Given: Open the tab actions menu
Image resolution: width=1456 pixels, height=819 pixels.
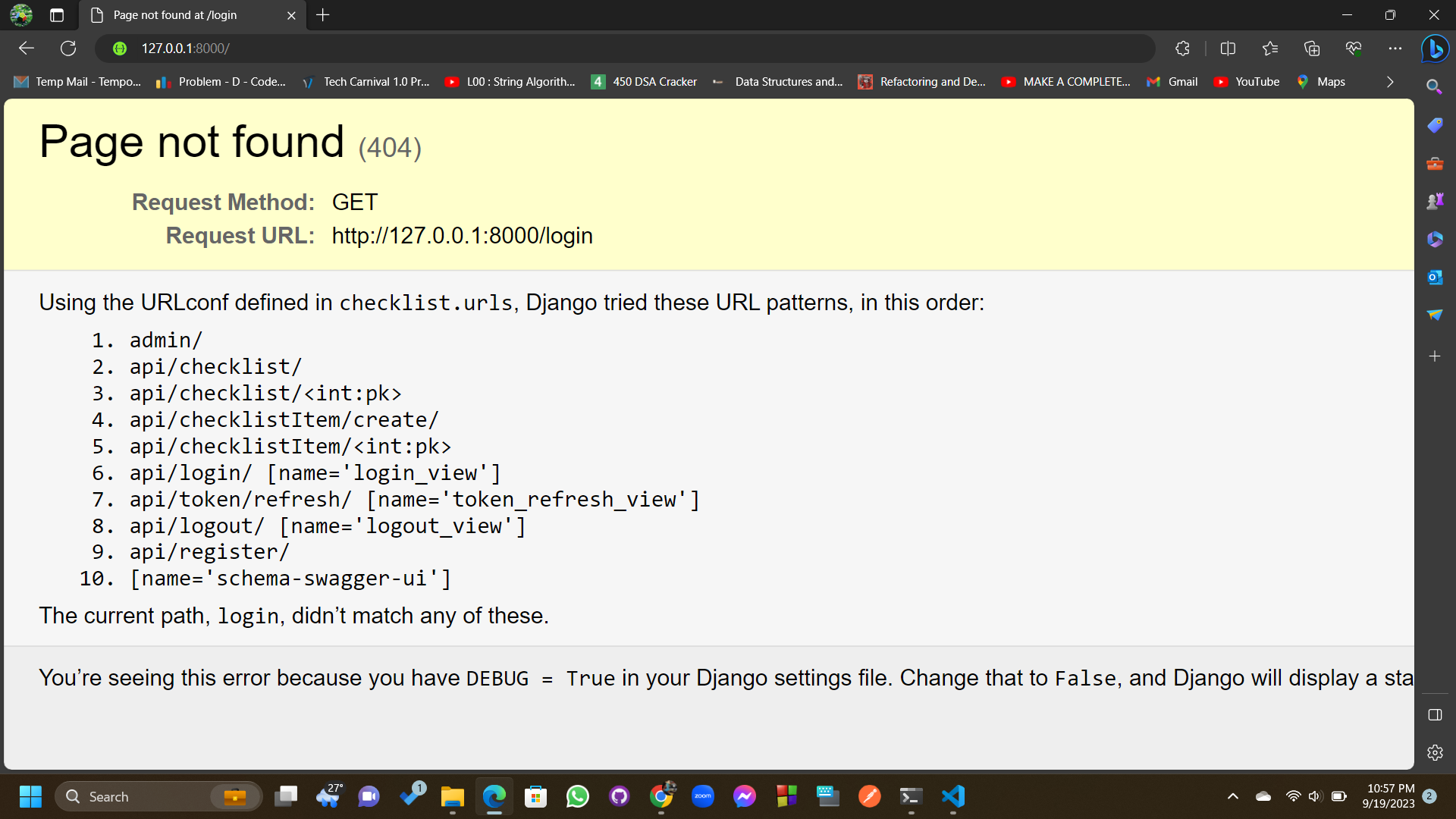Looking at the screenshot, I should click(x=56, y=14).
